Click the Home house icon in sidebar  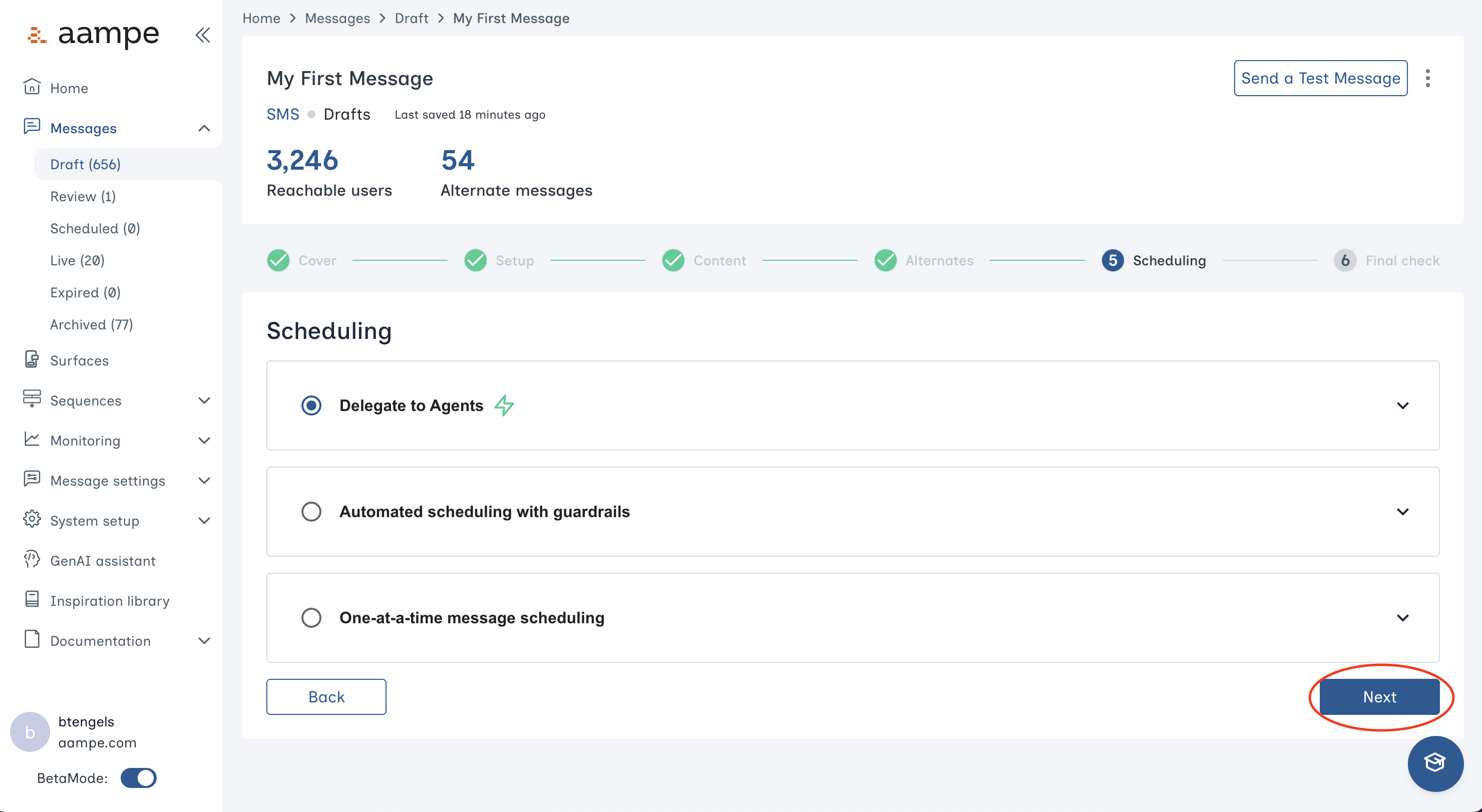pos(32,88)
